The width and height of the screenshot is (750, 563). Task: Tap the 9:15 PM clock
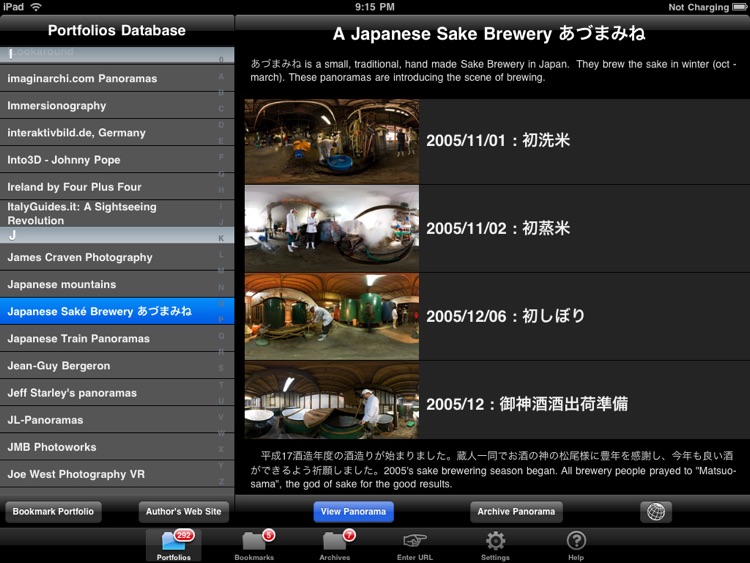coord(375,7)
